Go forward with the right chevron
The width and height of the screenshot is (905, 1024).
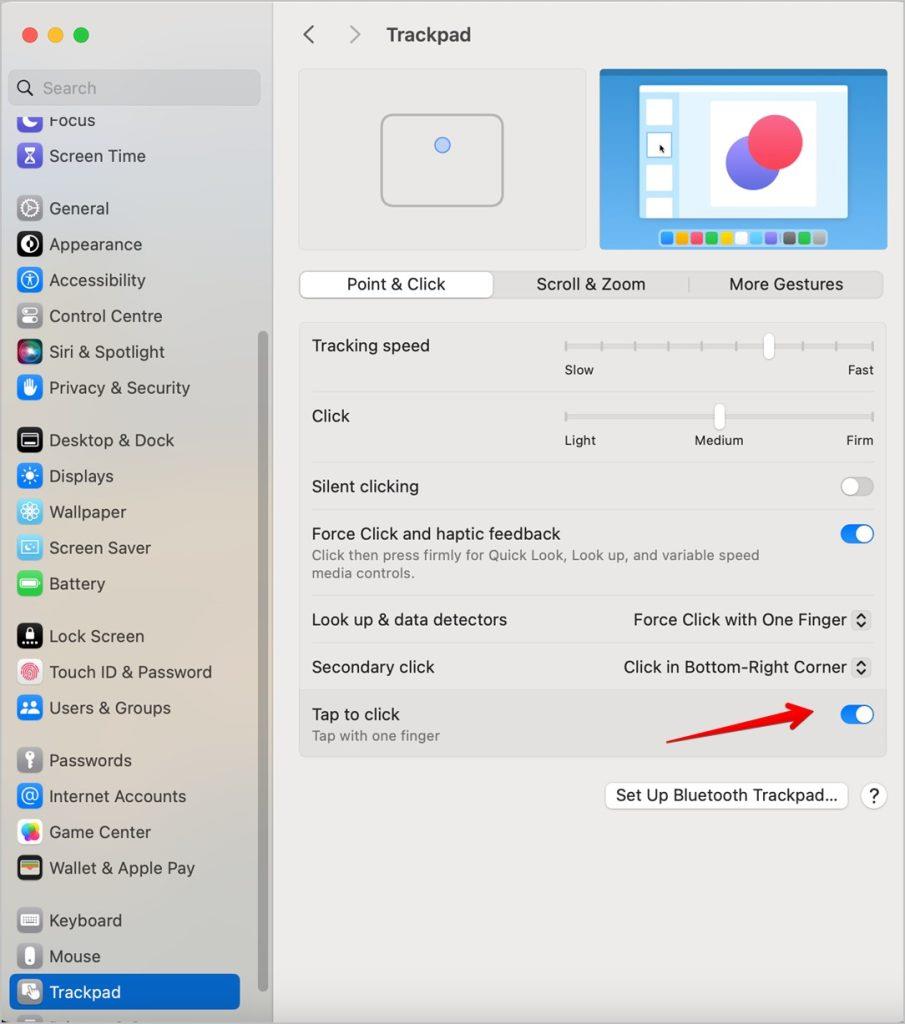(355, 35)
